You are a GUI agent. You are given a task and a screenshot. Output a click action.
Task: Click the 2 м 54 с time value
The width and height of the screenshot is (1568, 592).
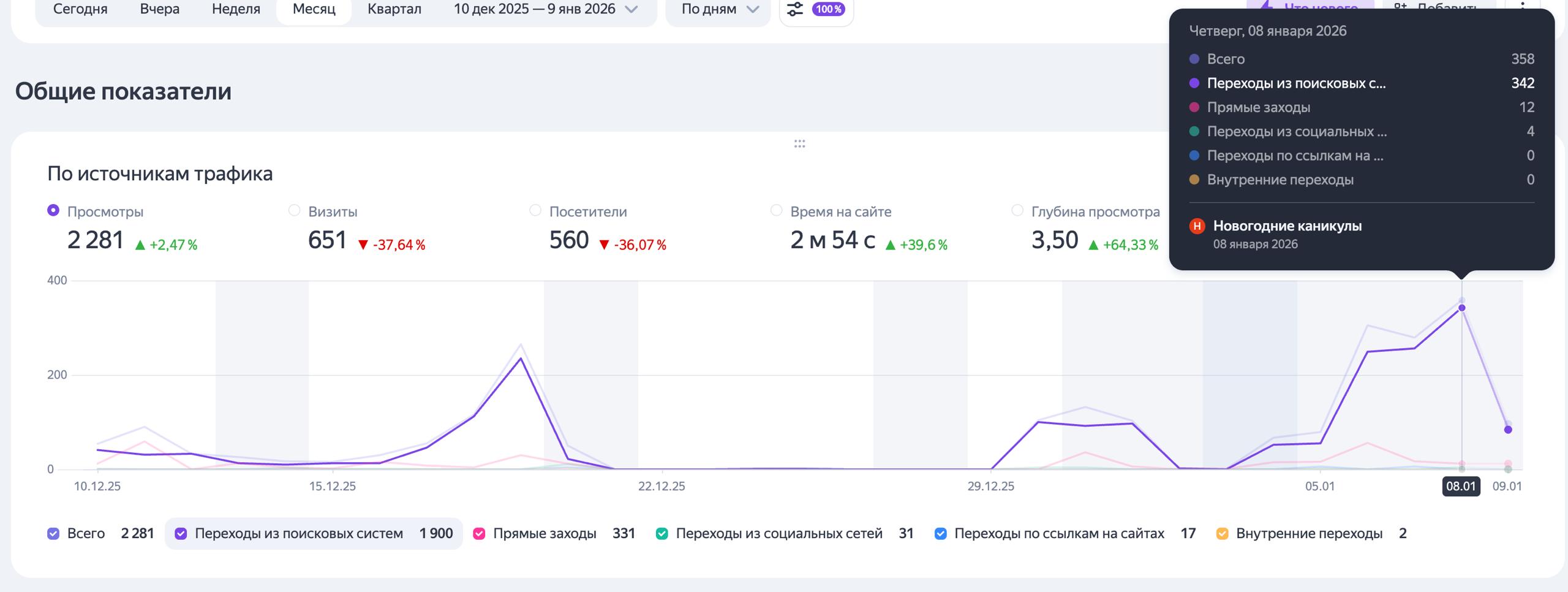point(833,240)
